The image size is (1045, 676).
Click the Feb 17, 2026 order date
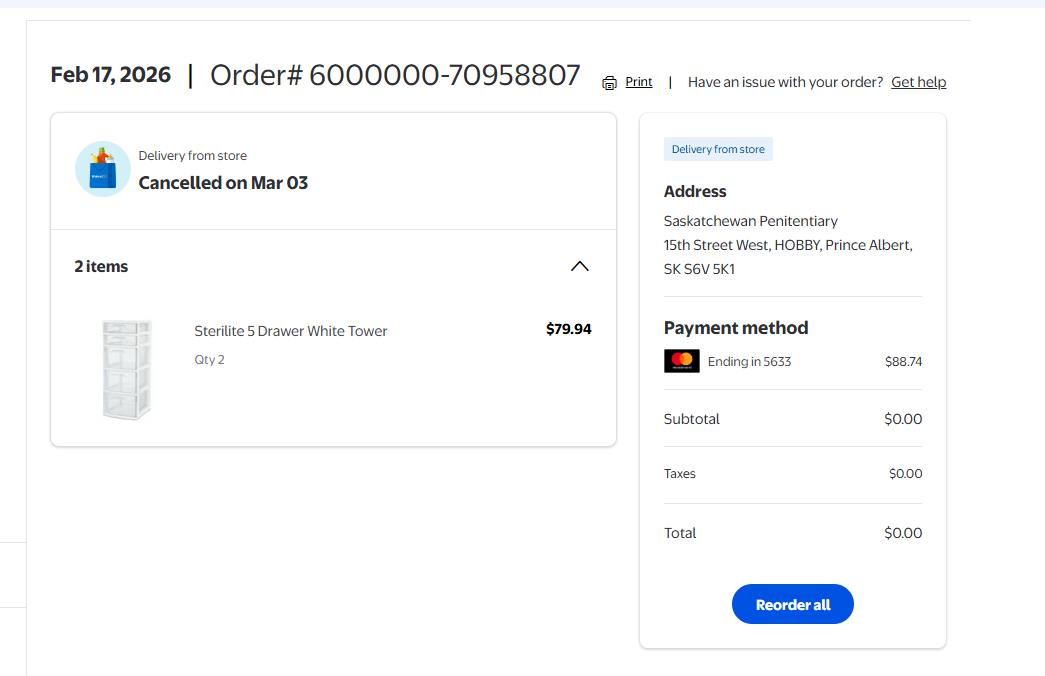point(111,75)
